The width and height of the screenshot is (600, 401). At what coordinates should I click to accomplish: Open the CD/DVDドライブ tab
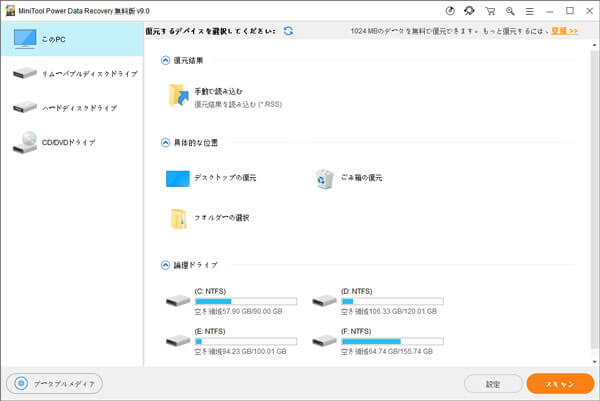(72, 142)
